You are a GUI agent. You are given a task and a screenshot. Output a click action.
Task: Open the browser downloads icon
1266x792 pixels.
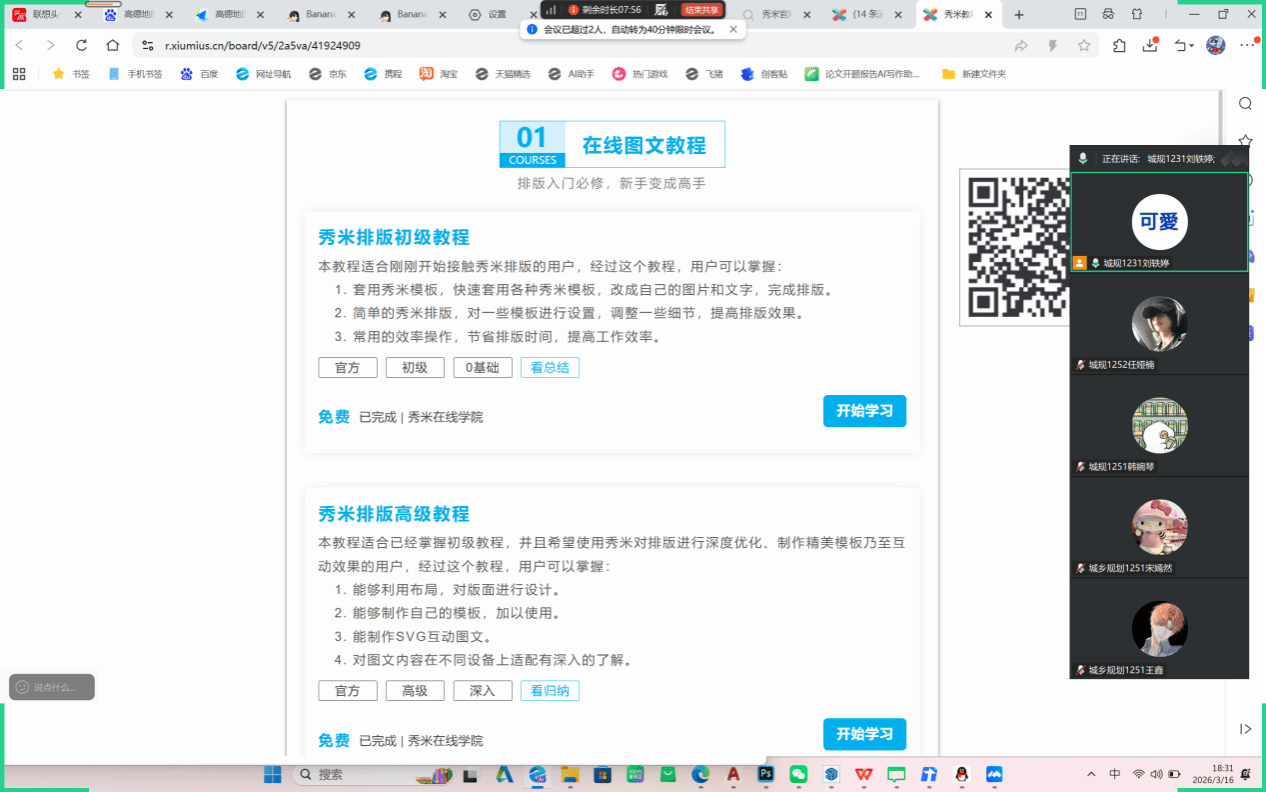coord(1150,45)
